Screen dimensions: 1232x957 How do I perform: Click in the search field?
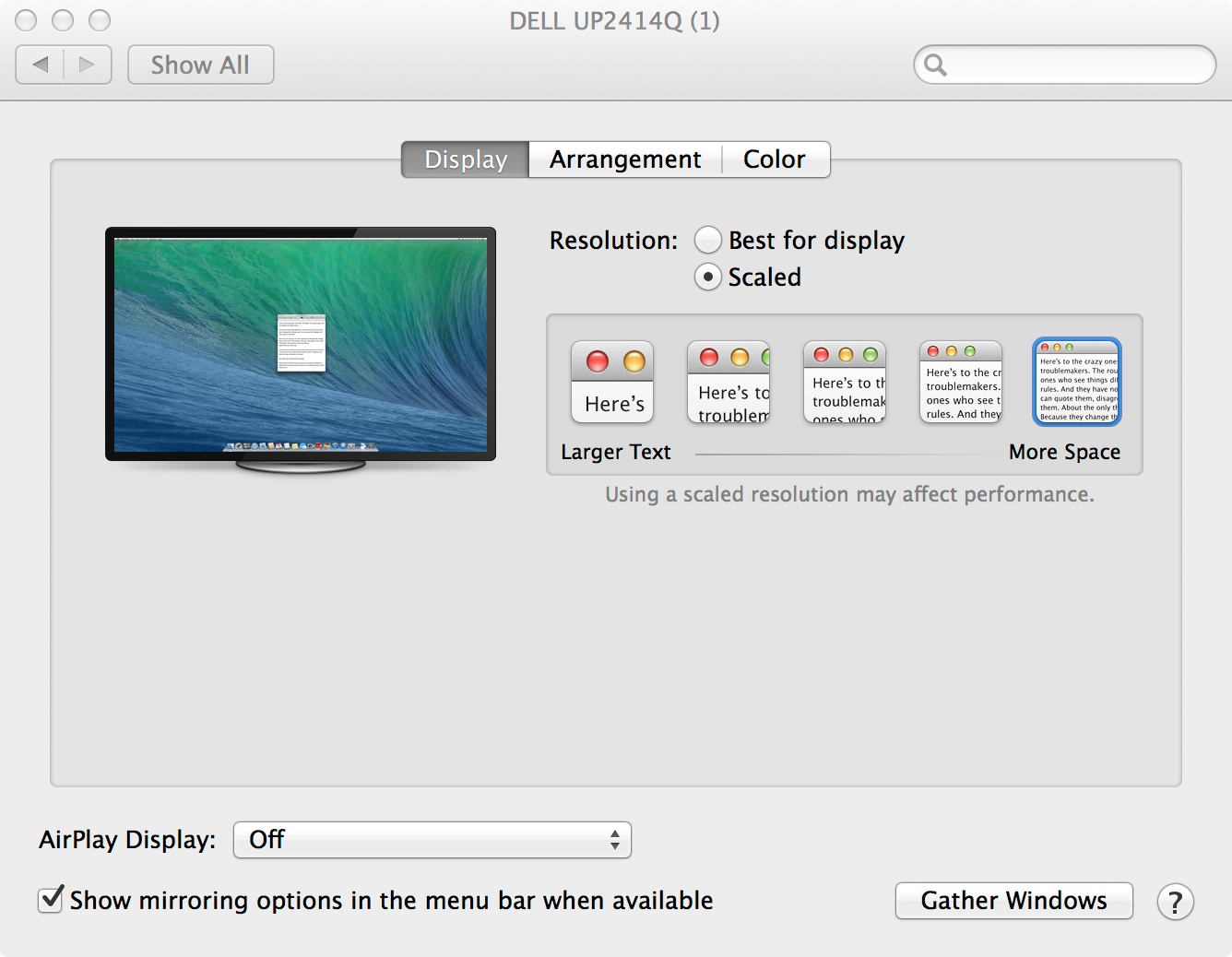(1065, 65)
